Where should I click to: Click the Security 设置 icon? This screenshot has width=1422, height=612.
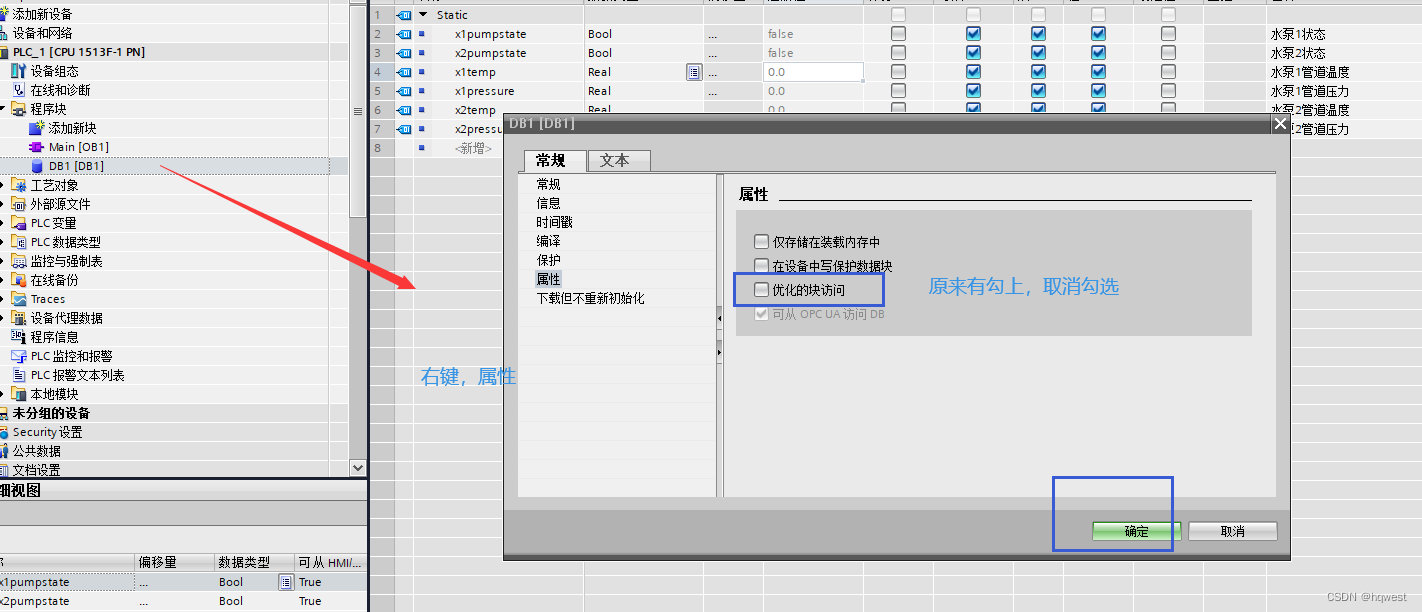point(5,432)
